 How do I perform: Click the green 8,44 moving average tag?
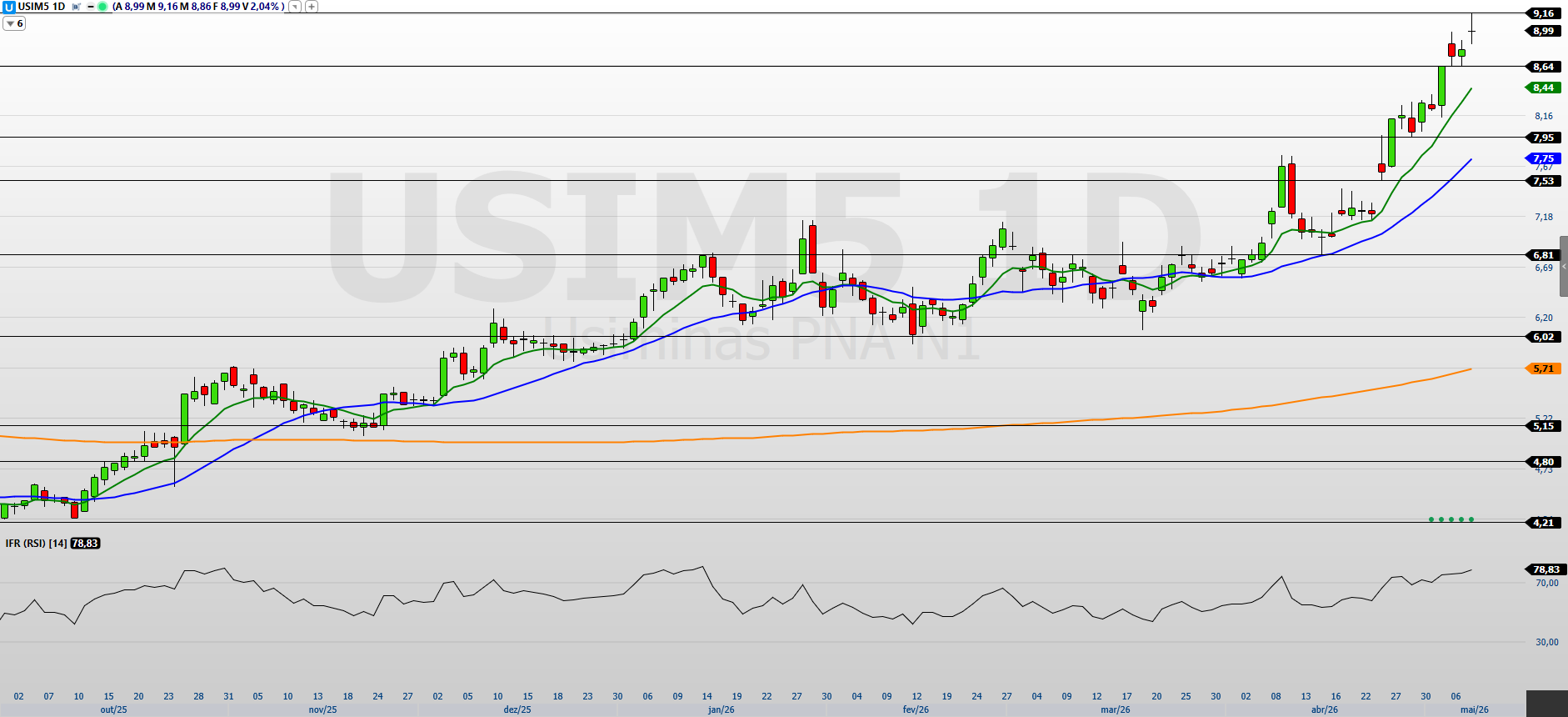coord(1544,88)
